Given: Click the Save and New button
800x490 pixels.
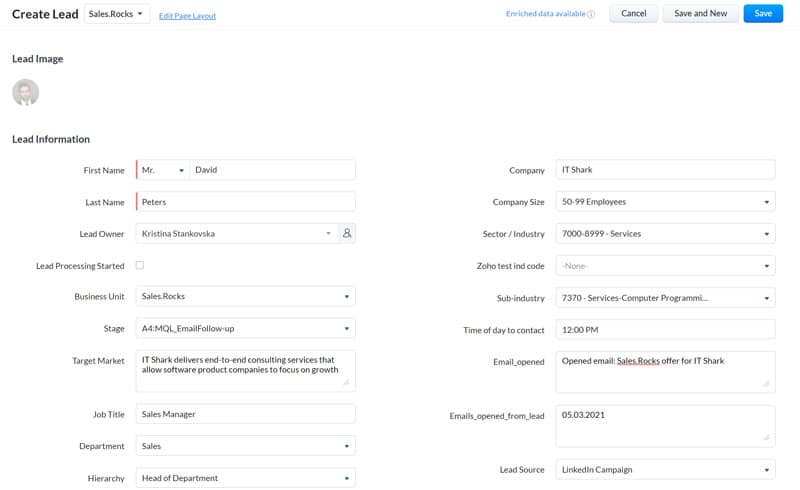Looking at the screenshot, I should pos(701,13).
